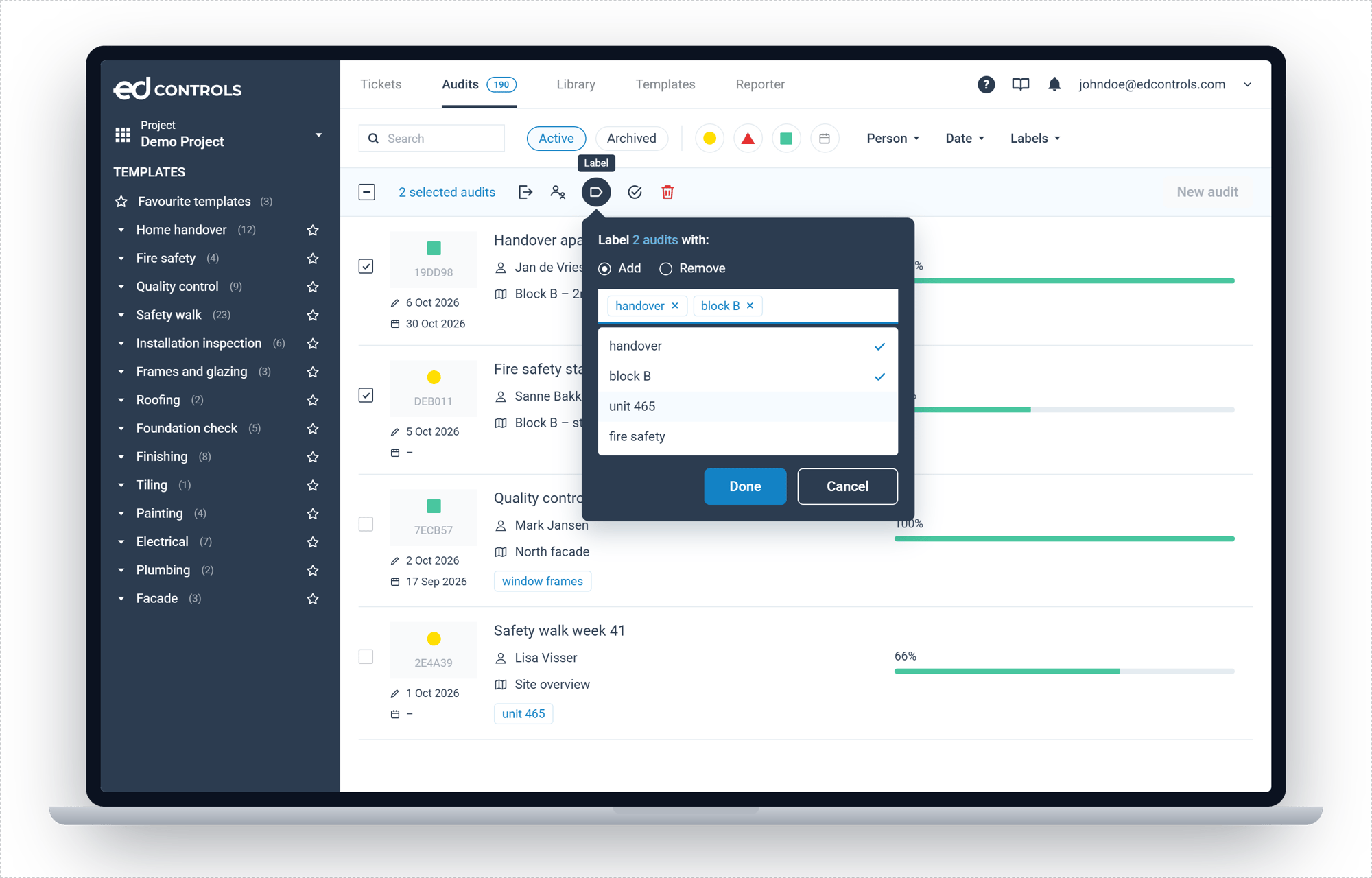Open the Person filter dropdown
This screenshot has width=1372, height=878.
pyautogui.click(x=892, y=139)
